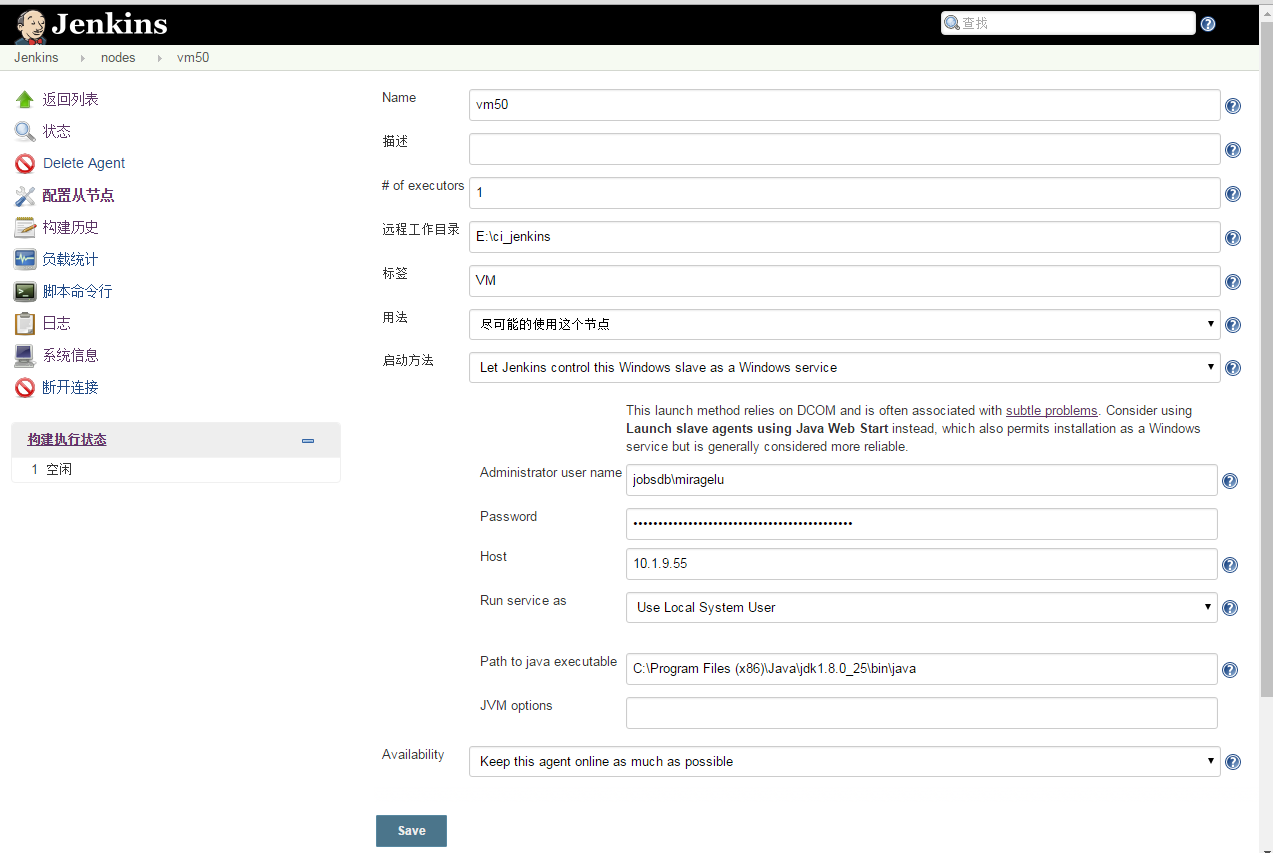Open help for the 描述 field
The image size is (1273, 853).
coord(1233,150)
